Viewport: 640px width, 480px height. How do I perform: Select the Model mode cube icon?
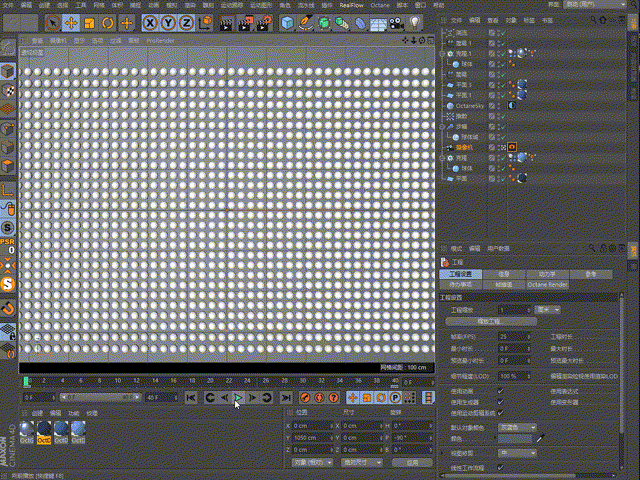point(8,72)
